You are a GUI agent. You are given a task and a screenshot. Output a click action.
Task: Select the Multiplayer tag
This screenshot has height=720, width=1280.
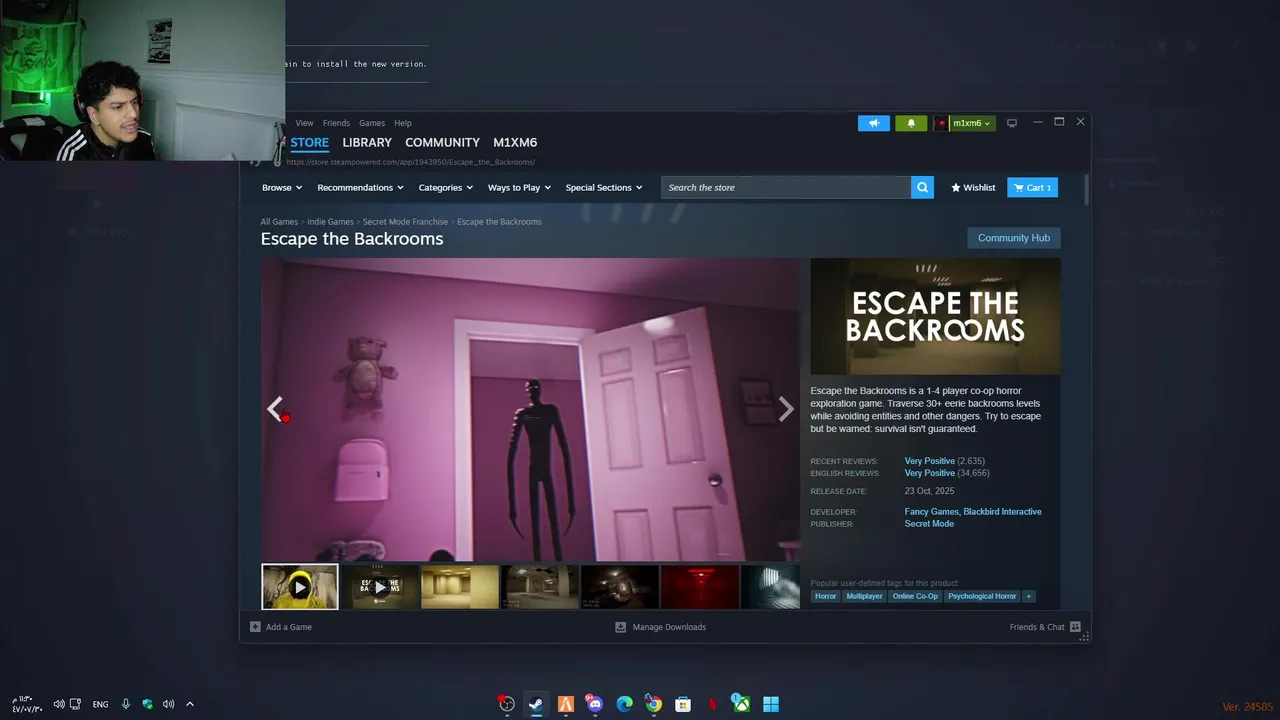coord(864,596)
